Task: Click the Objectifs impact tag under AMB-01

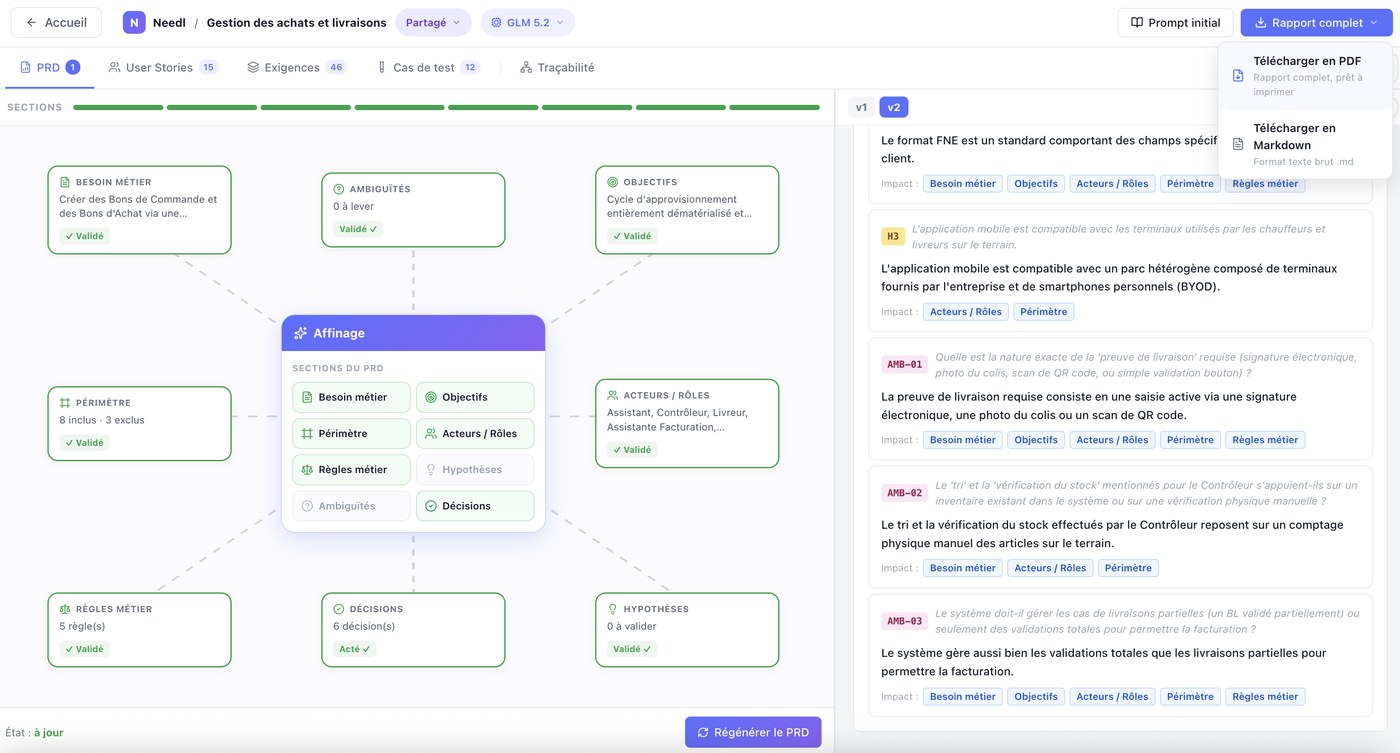Action: pos(1036,440)
